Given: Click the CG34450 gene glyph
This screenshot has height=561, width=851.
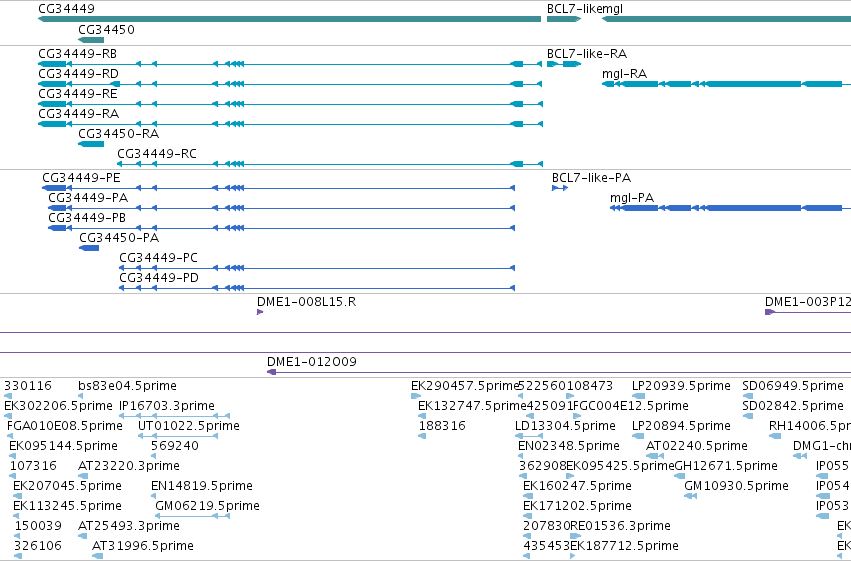Looking at the screenshot, I should point(91,40).
